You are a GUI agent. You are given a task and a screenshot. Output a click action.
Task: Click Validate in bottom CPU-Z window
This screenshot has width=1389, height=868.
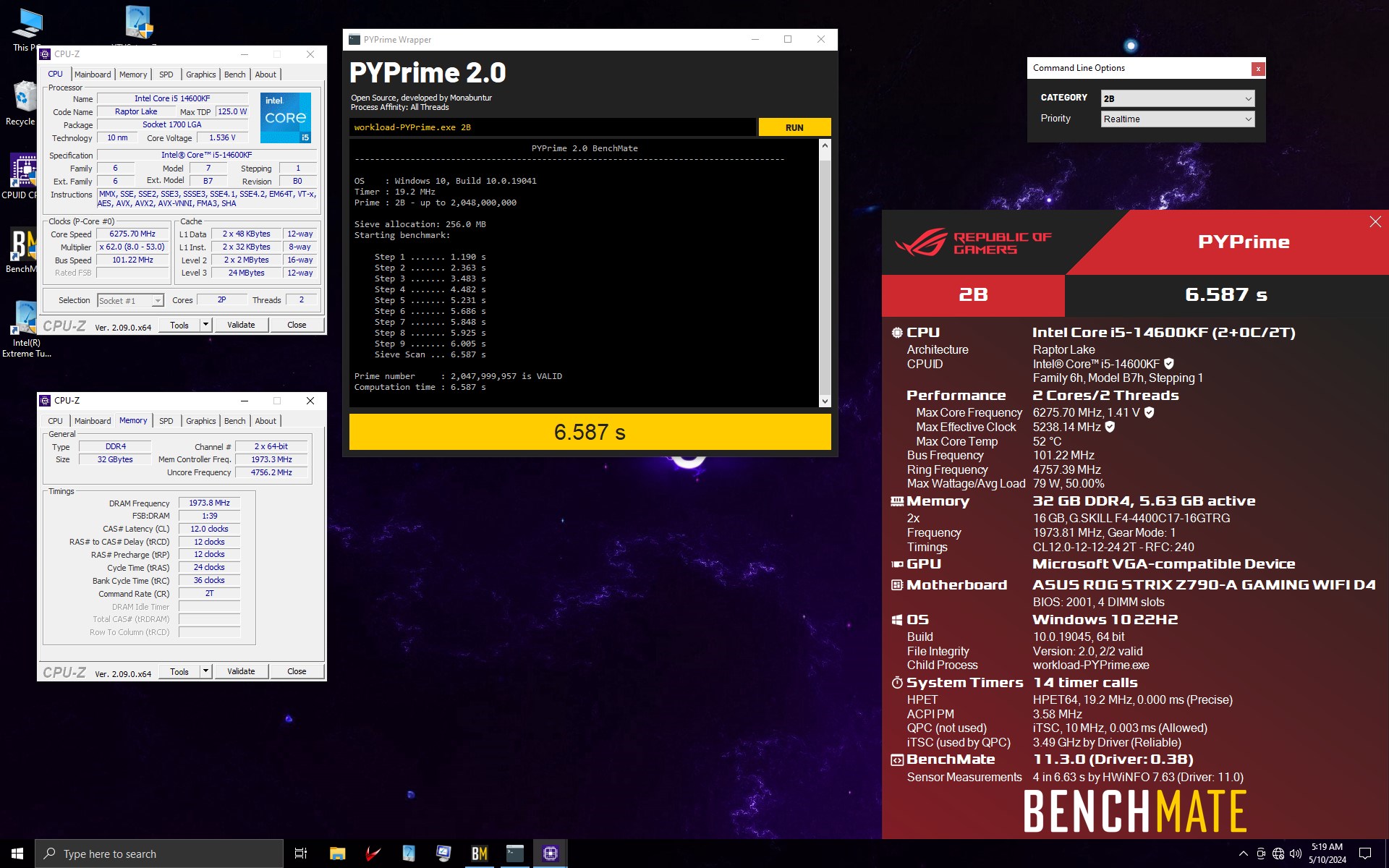(241, 671)
